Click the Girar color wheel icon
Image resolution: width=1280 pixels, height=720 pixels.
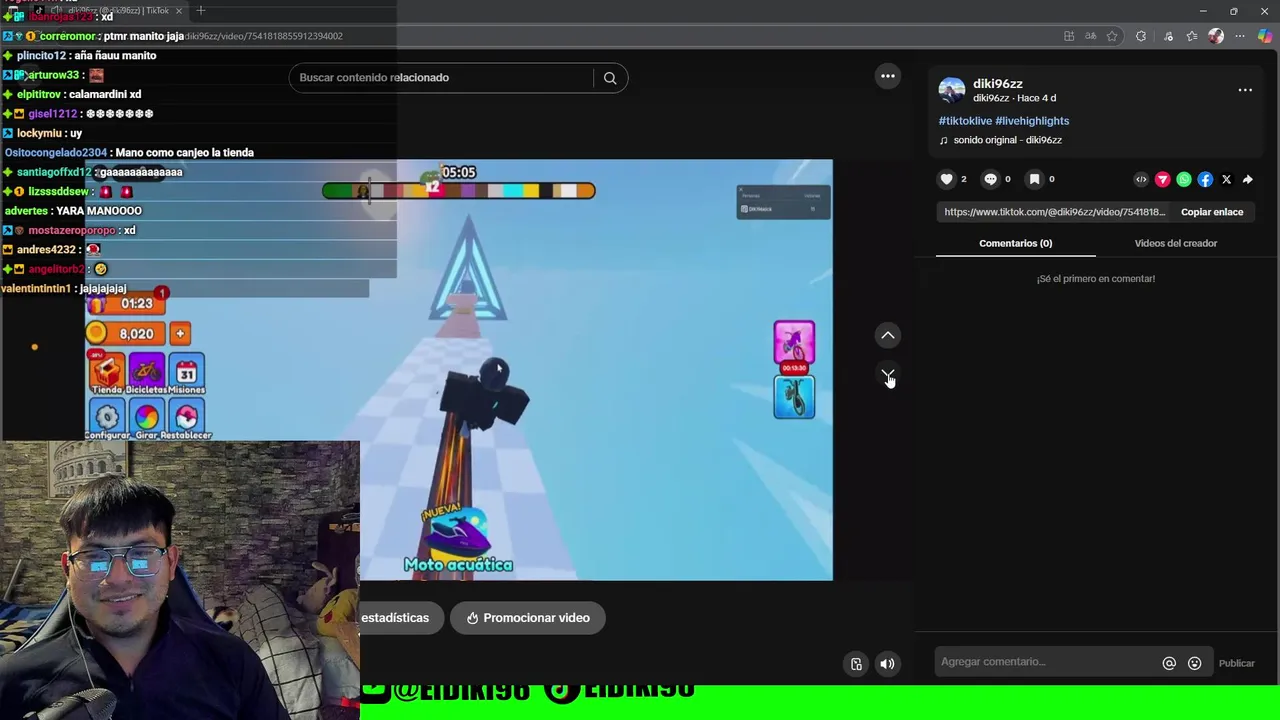146,419
